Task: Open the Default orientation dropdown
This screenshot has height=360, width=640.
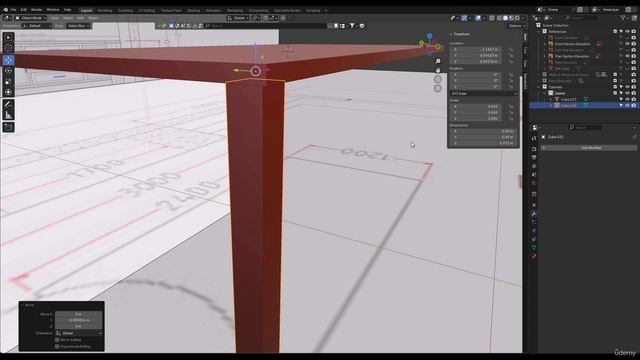Action: 37,26
